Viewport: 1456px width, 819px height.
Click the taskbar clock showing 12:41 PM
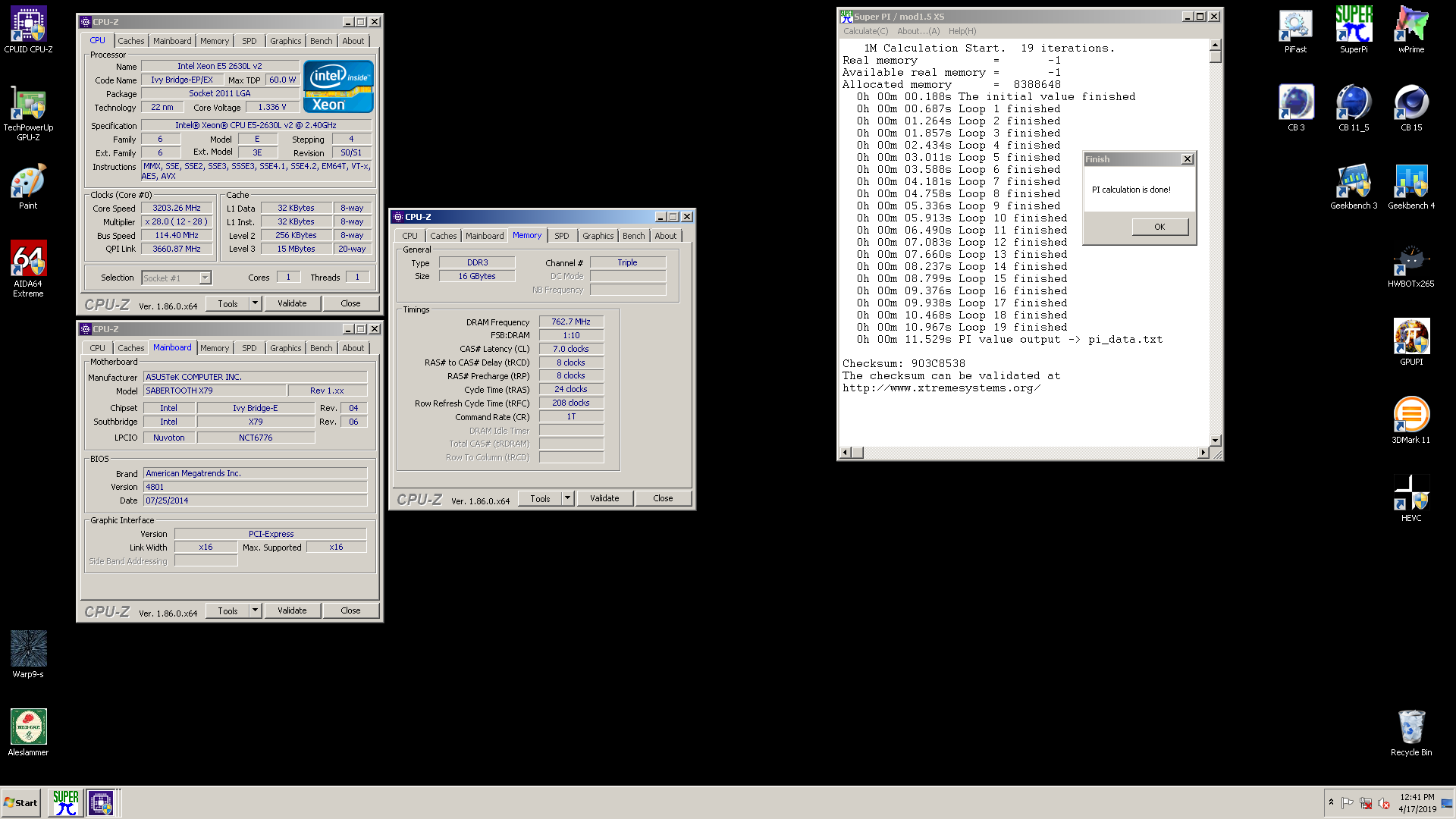(1417, 803)
